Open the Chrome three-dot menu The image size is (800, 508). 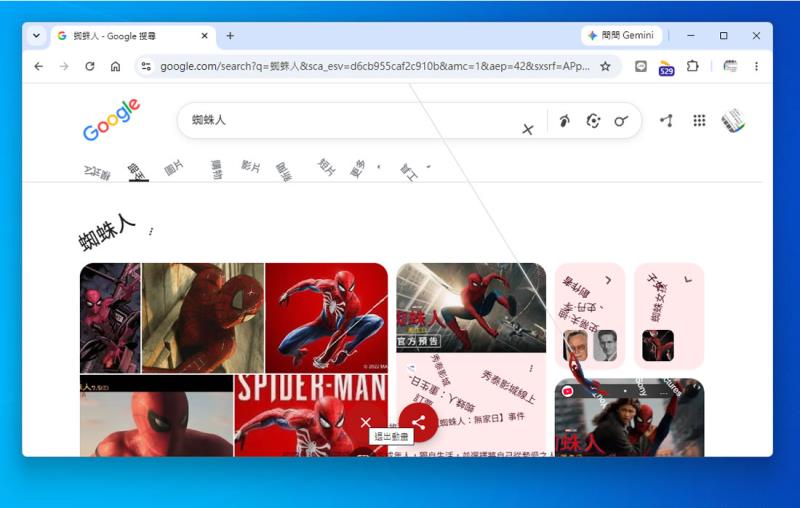(756, 66)
